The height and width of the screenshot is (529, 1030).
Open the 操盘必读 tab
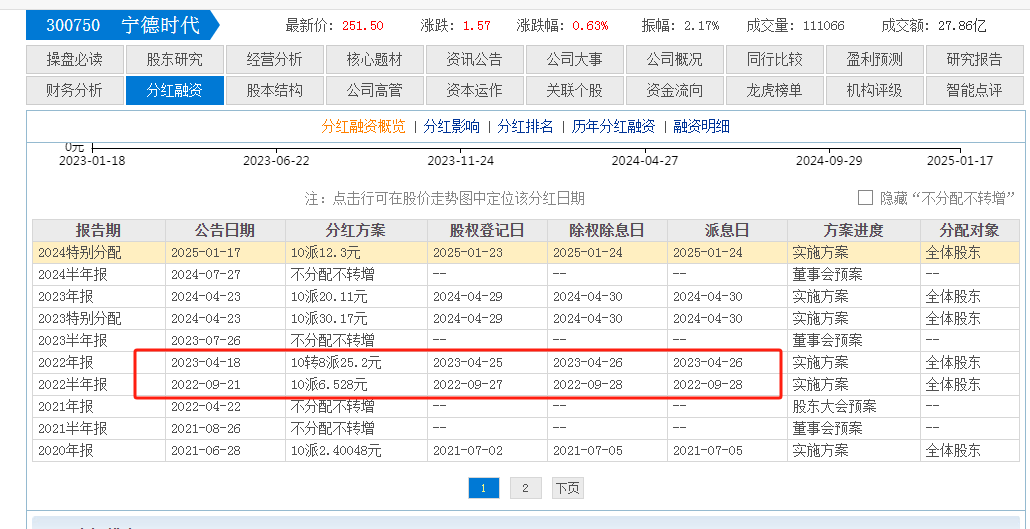(x=75, y=60)
